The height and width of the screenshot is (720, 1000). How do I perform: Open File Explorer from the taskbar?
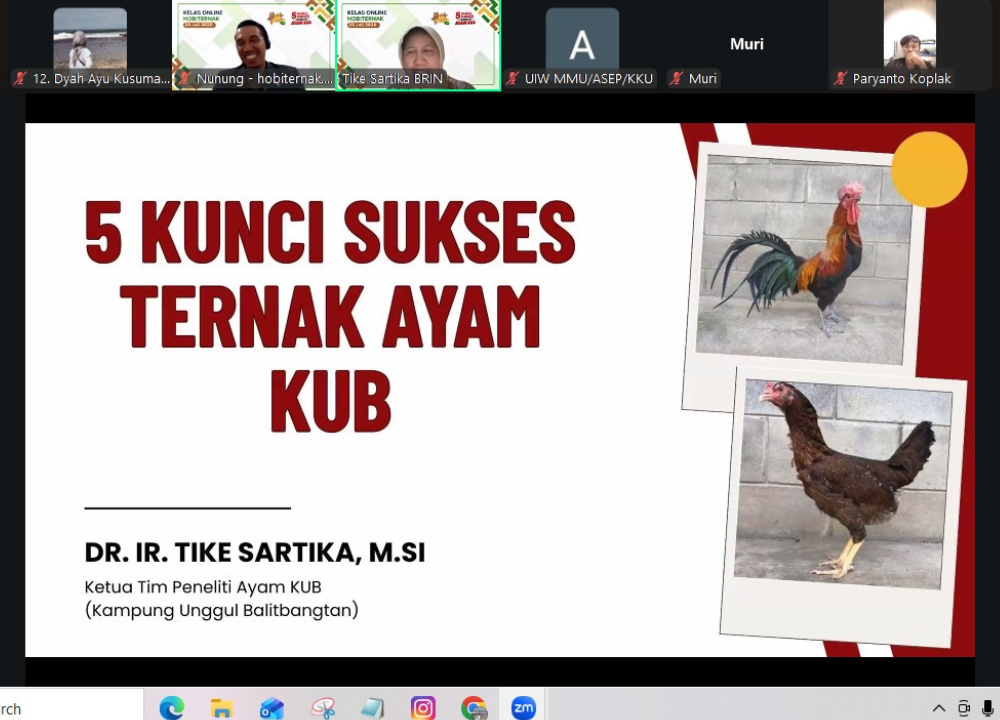pos(221,708)
